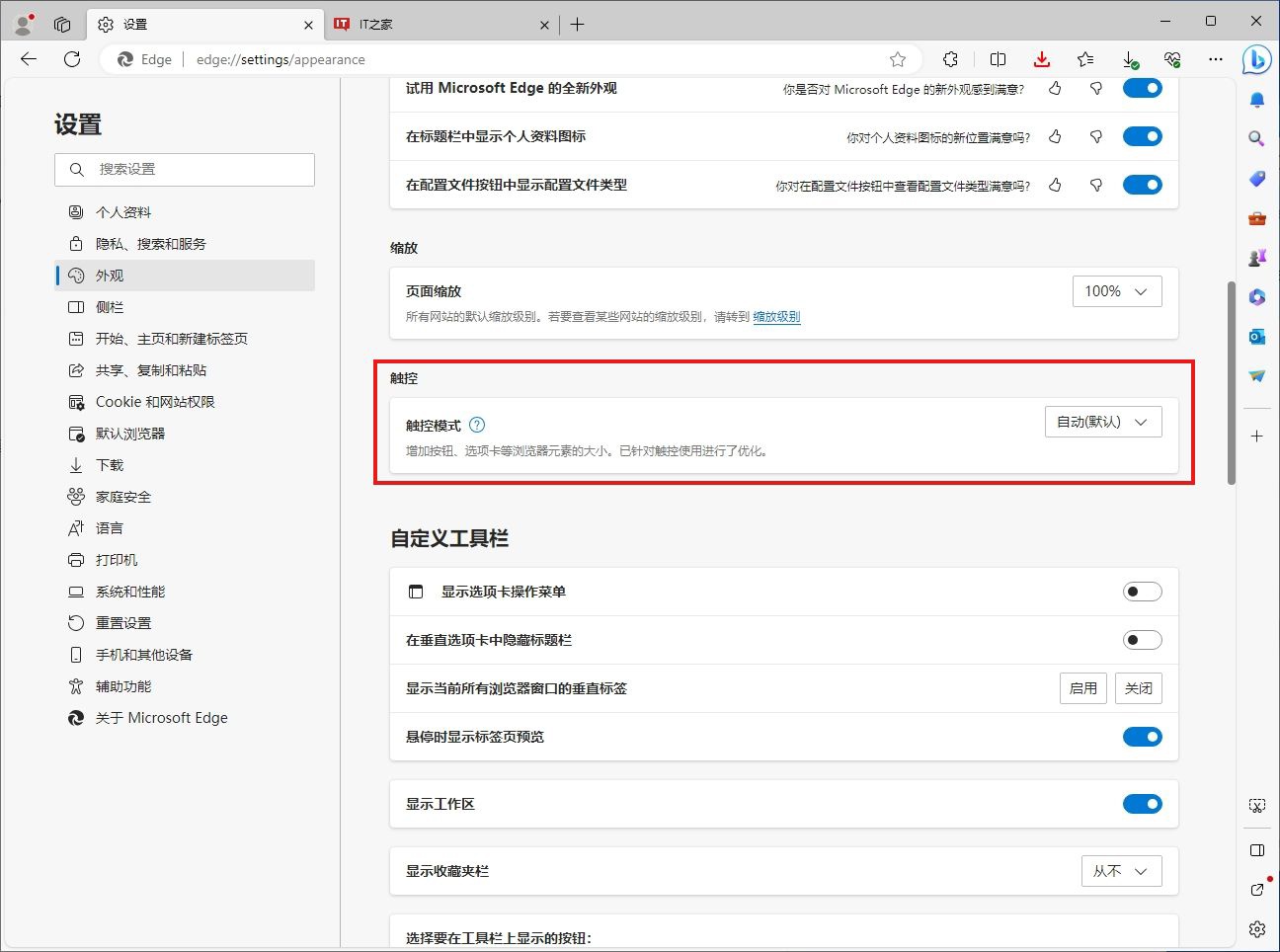Open the page zoom dropdown showing 100%
Viewport: 1280px width, 952px height.
coord(1117,291)
